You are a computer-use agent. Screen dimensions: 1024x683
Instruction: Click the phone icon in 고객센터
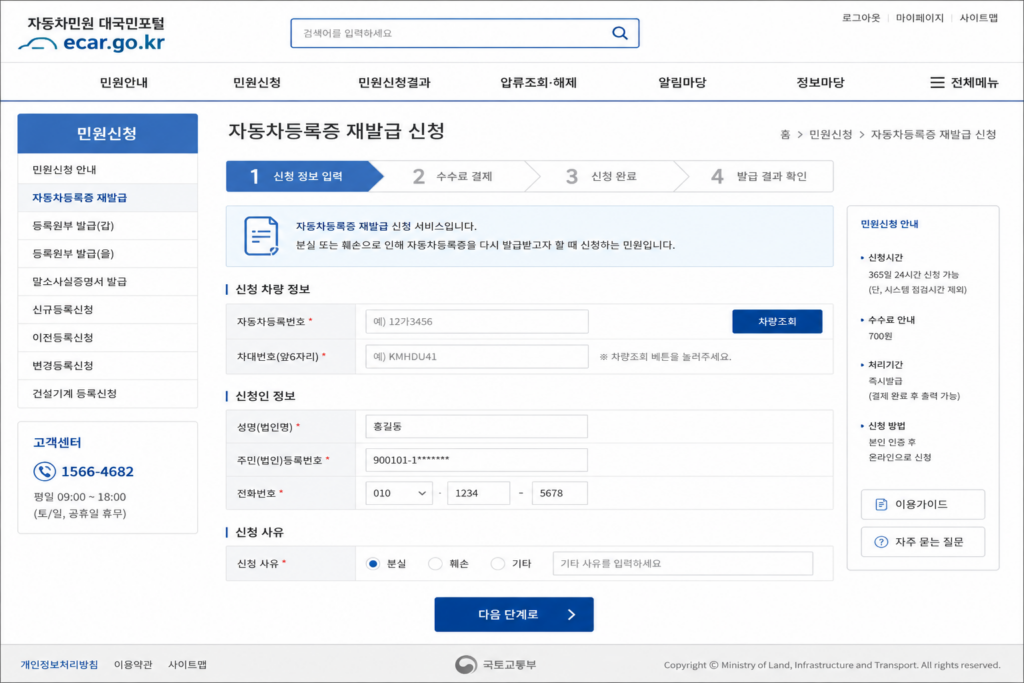tap(44, 471)
